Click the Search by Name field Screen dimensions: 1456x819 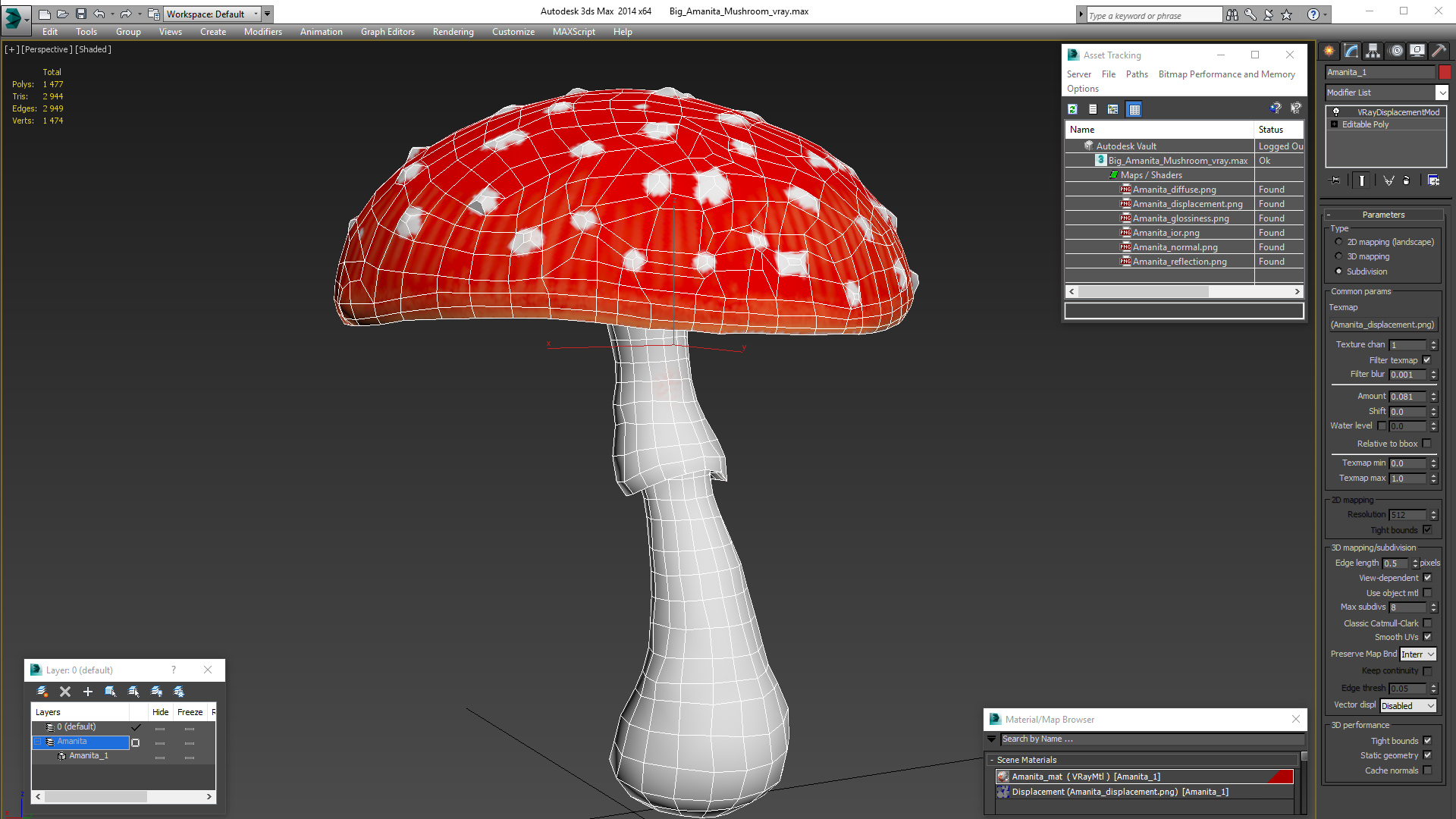pos(1150,739)
